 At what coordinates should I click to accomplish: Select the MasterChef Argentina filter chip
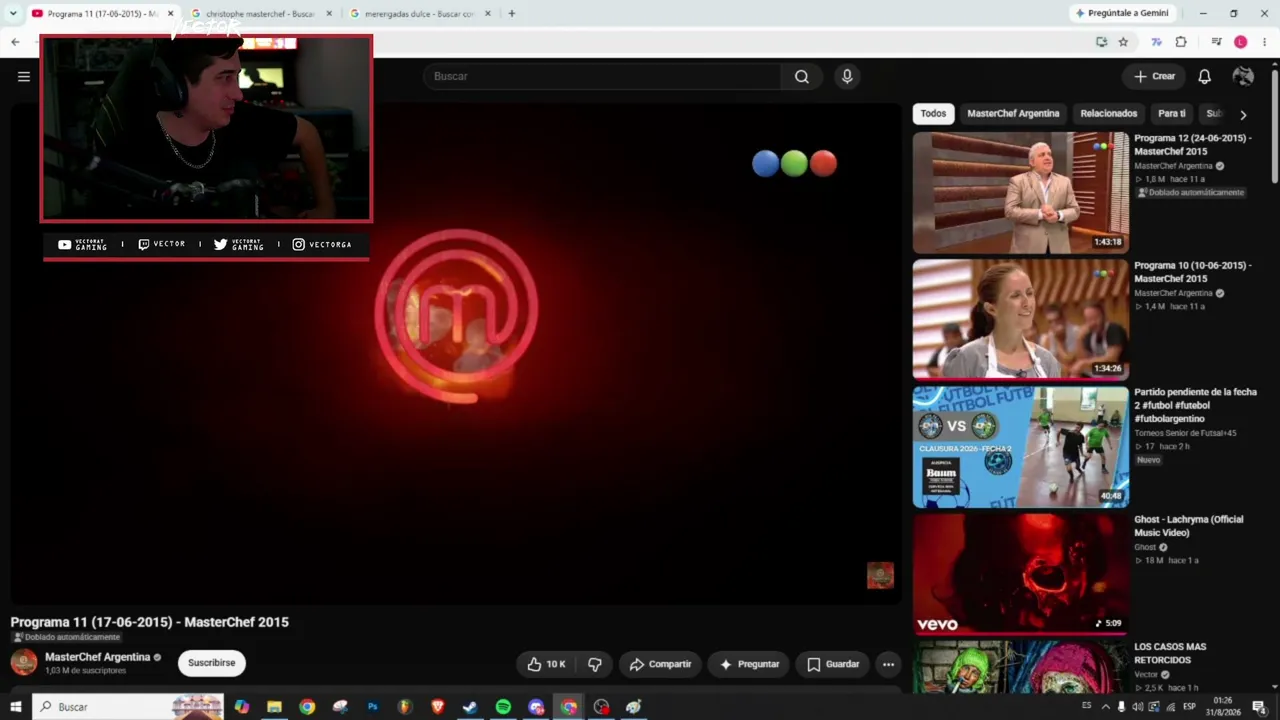pos(1013,114)
